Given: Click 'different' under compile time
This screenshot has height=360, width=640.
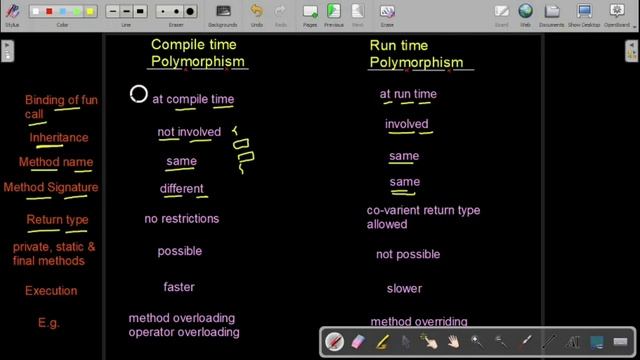Looking at the screenshot, I should click(x=182, y=189).
